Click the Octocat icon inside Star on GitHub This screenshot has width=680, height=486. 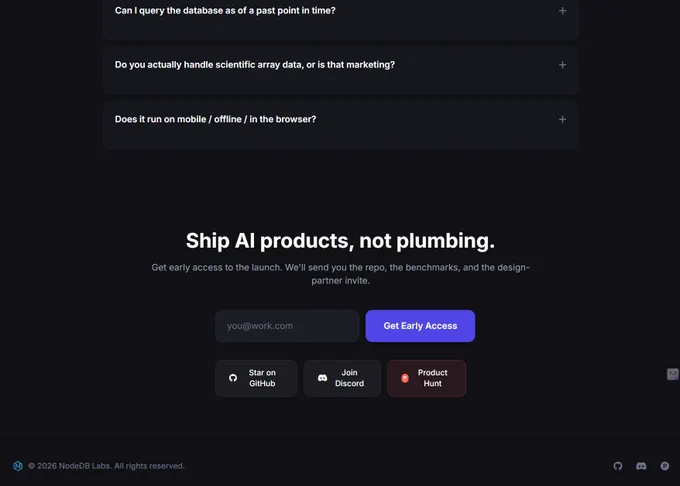coord(233,378)
